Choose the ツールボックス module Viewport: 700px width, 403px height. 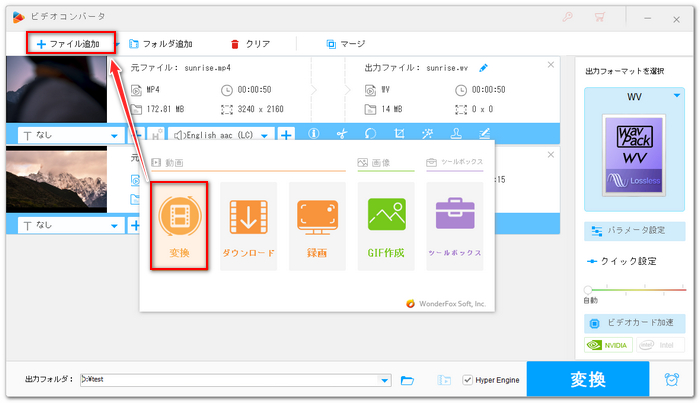click(455, 226)
